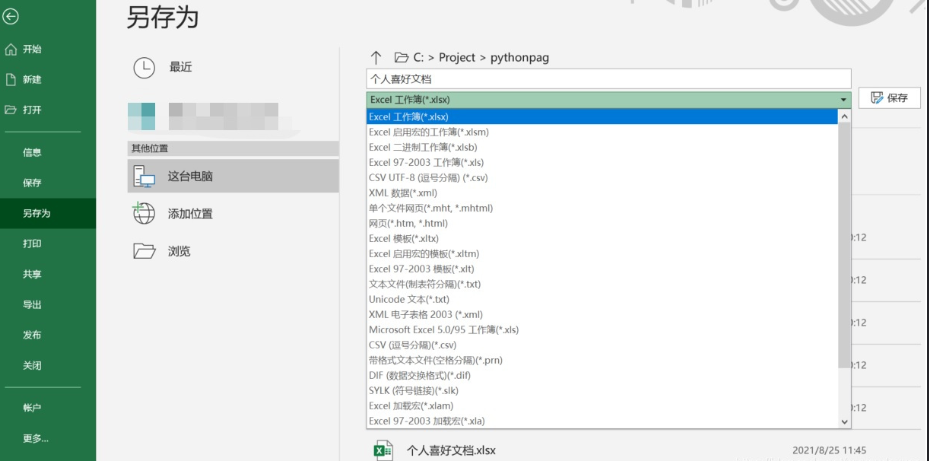Click the folder icon before C: path
This screenshot has width=929, height=461.
pyautogui.click(x=402, y=57)
